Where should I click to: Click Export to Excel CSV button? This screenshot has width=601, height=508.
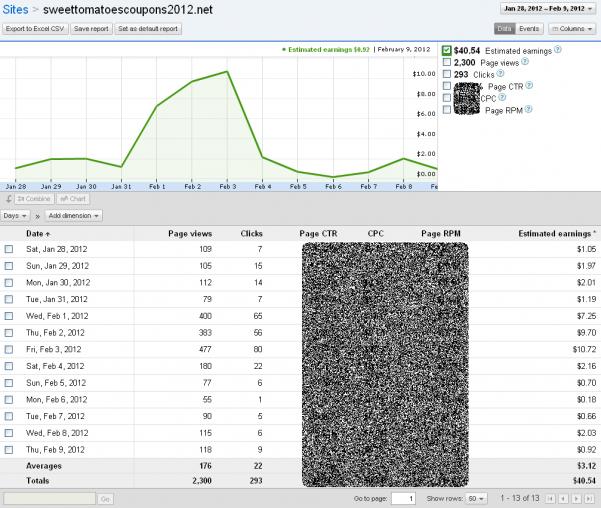35,29
